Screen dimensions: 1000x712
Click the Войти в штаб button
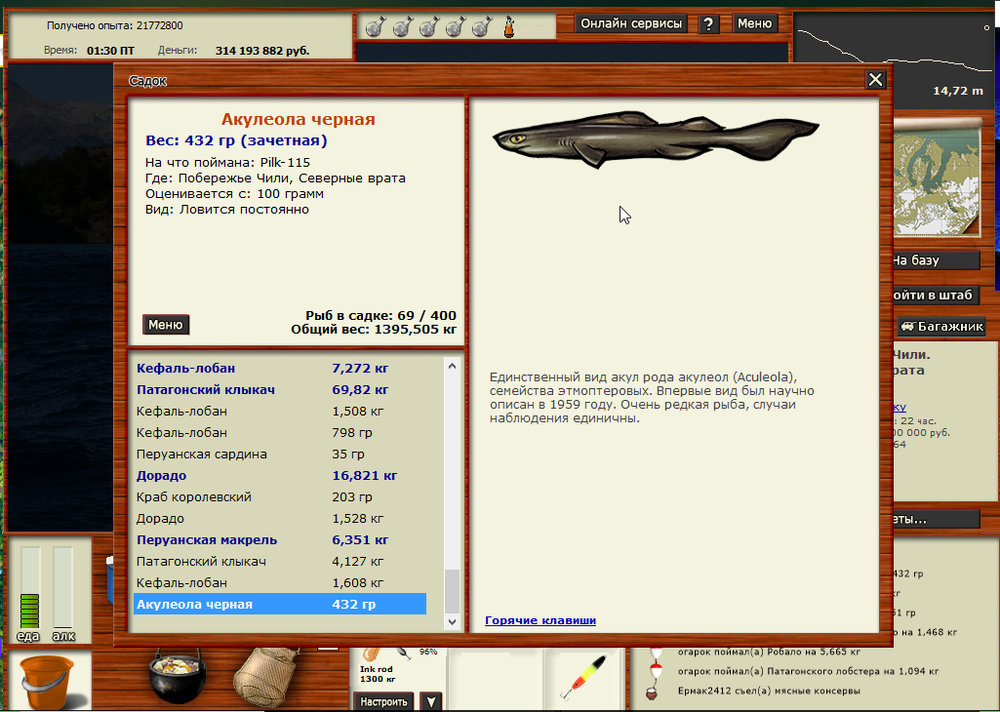935,295
